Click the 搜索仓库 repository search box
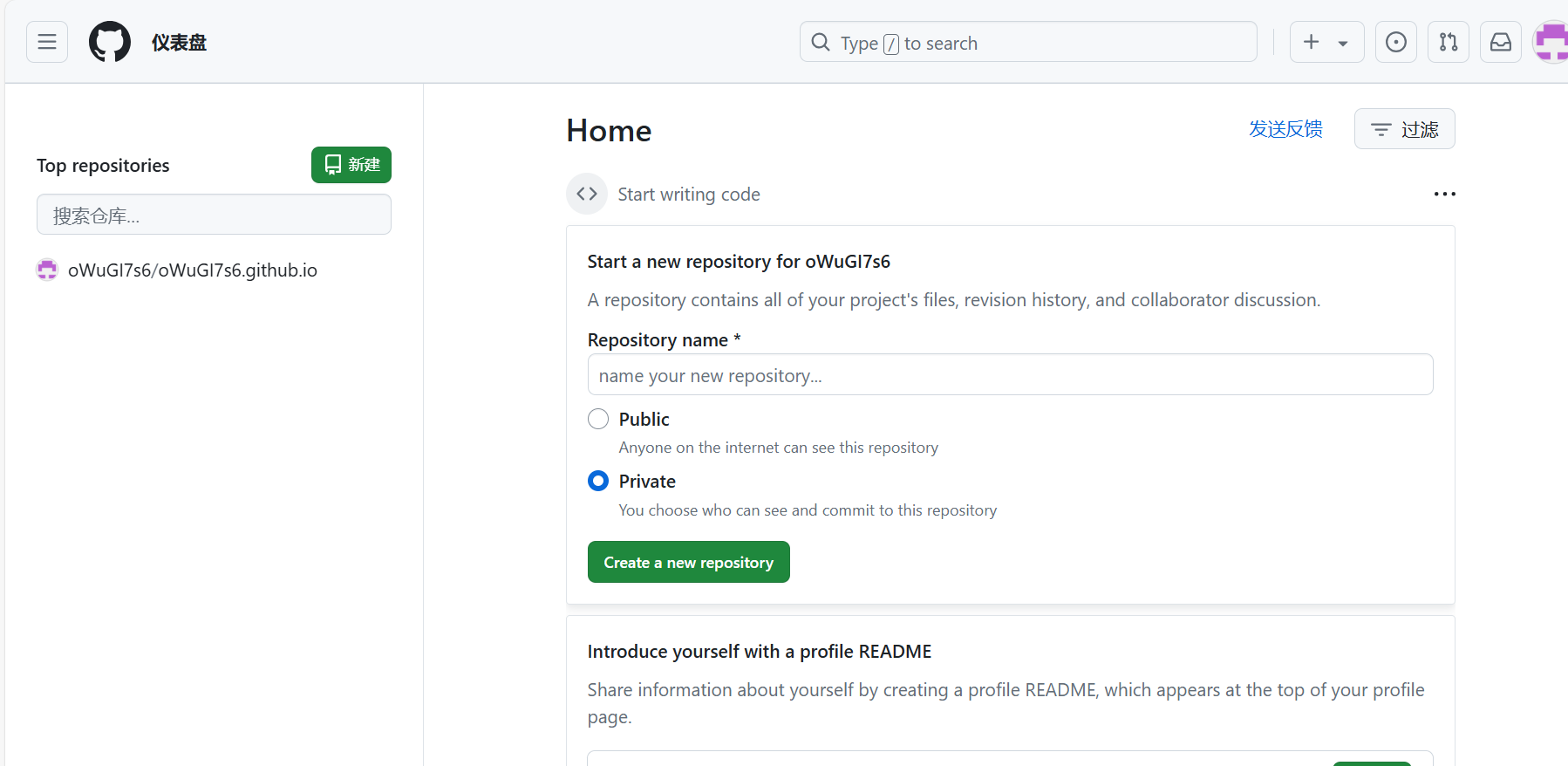 pos(214,215)
